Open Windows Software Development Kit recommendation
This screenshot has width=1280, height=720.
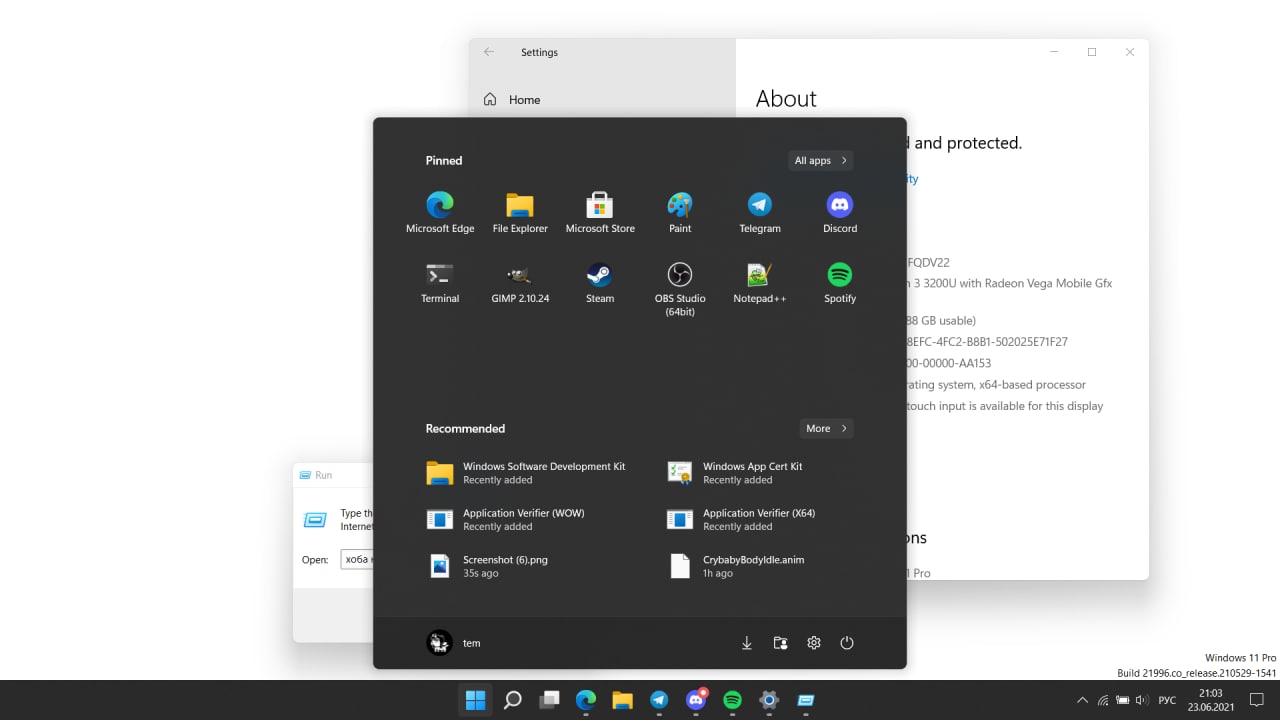527,473
